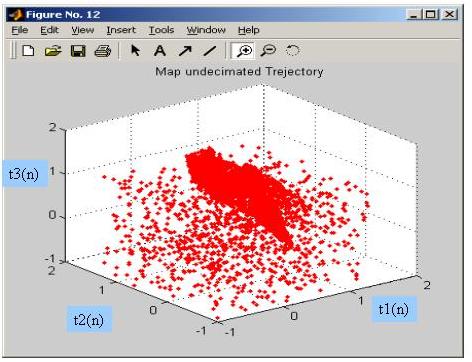Click the plot title 'Map undecimated Trejectory'

click(x=239, y=71)
